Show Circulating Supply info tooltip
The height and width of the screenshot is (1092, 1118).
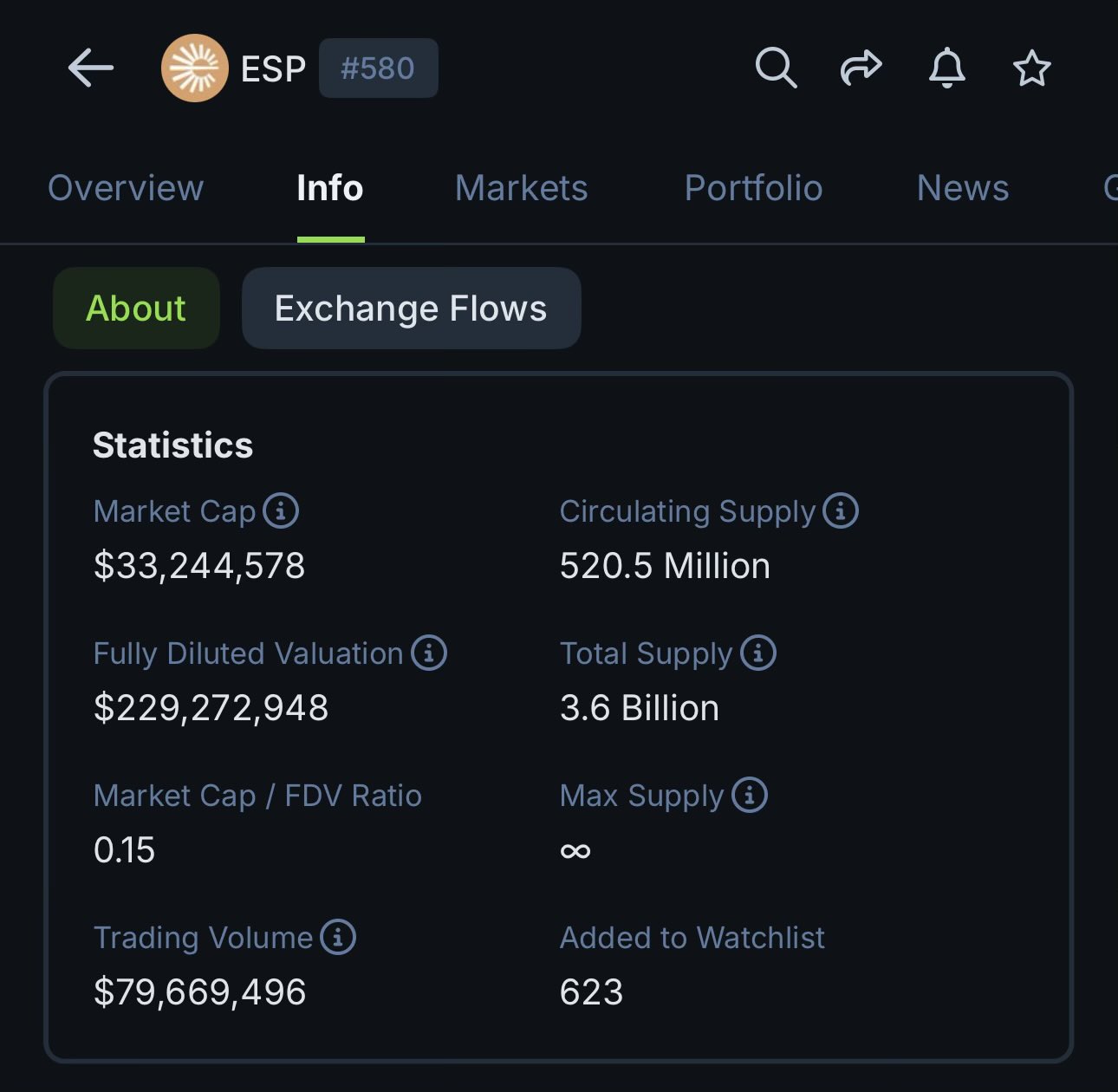841,510
